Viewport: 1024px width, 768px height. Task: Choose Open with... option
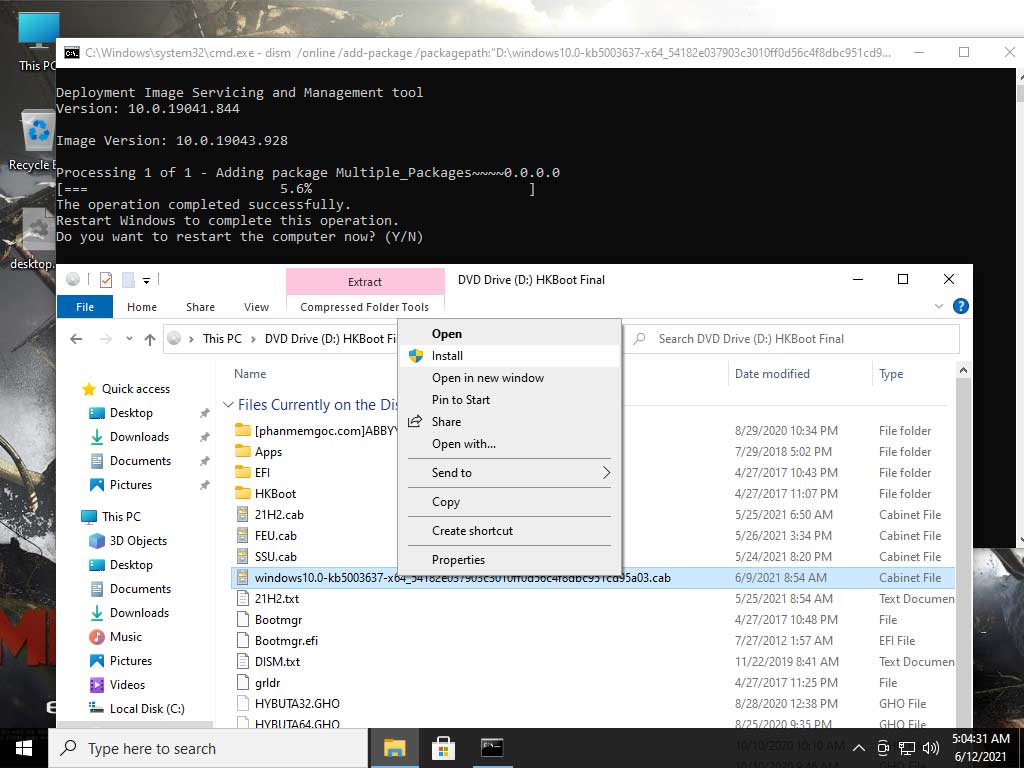[x=509, y=444]
